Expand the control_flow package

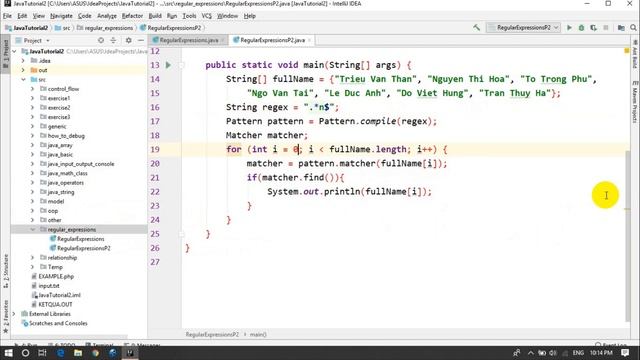click(32, 89)
